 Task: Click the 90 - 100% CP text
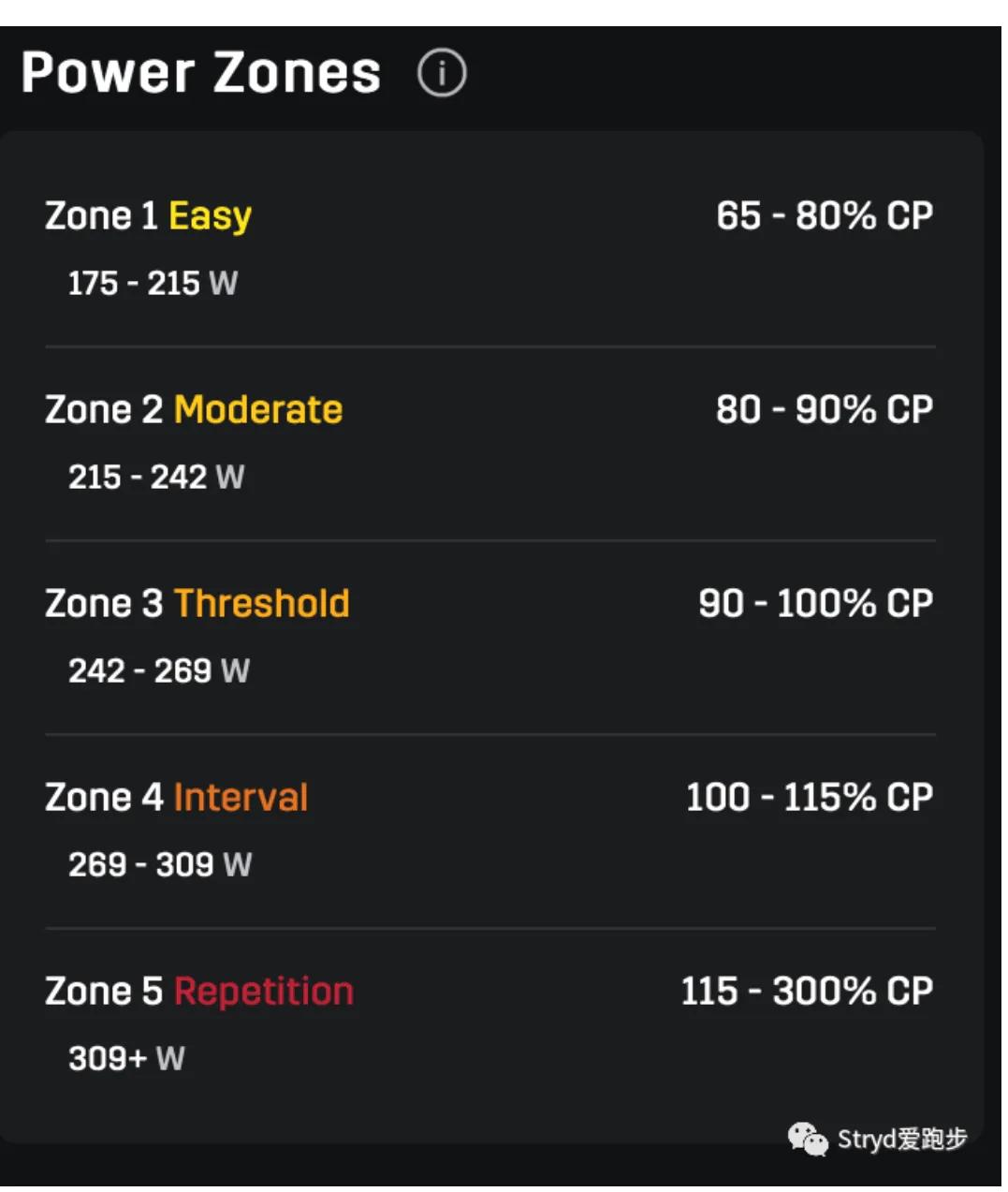815,604
